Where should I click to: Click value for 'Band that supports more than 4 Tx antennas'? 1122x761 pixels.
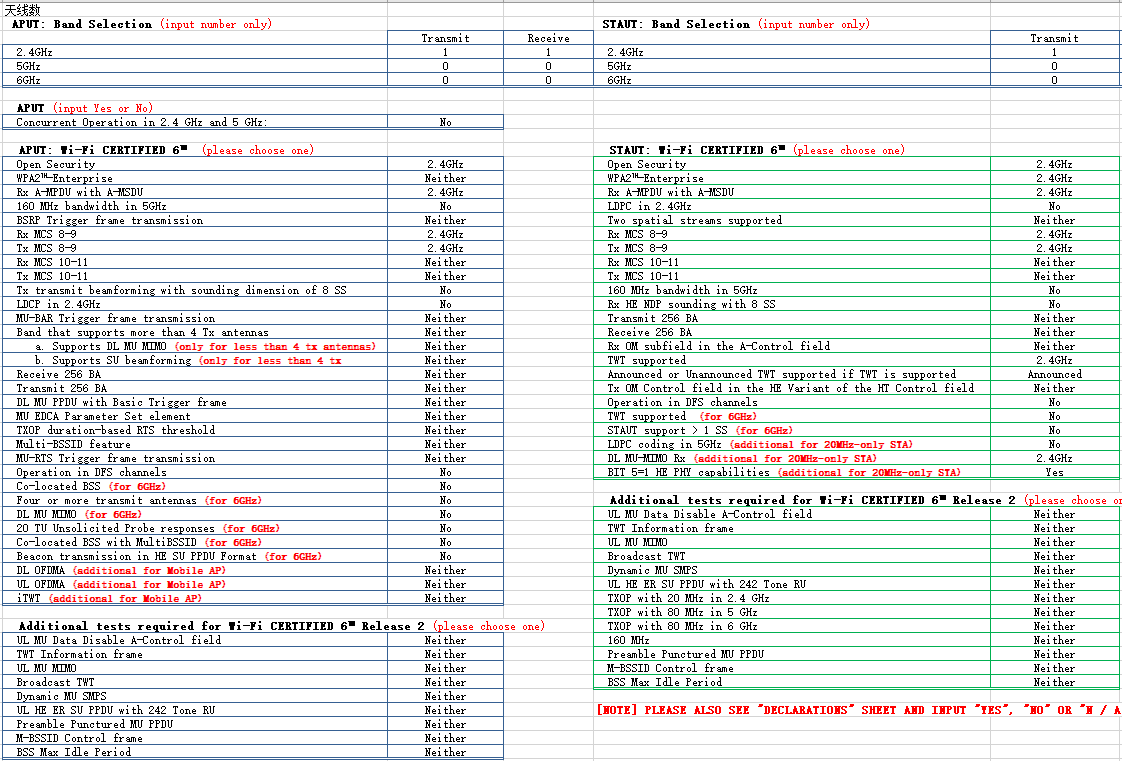click(x=445, y=333)
